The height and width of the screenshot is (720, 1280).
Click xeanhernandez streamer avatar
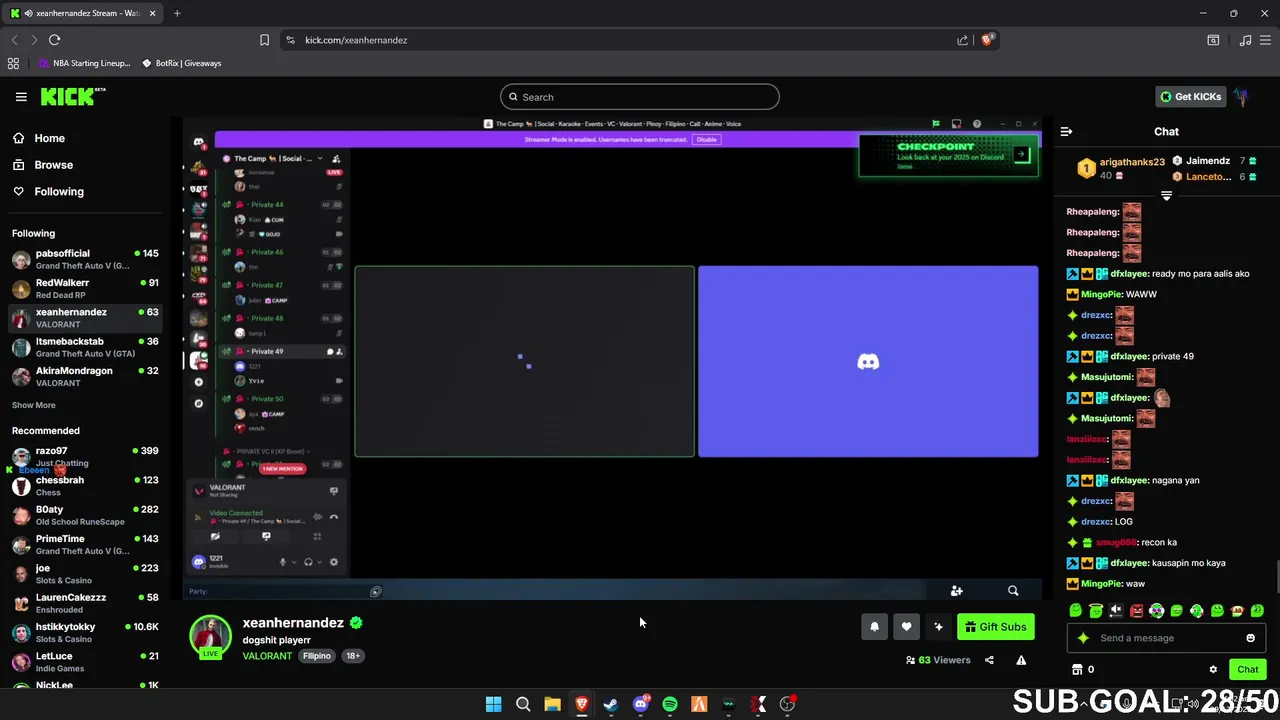click(210, 637)
